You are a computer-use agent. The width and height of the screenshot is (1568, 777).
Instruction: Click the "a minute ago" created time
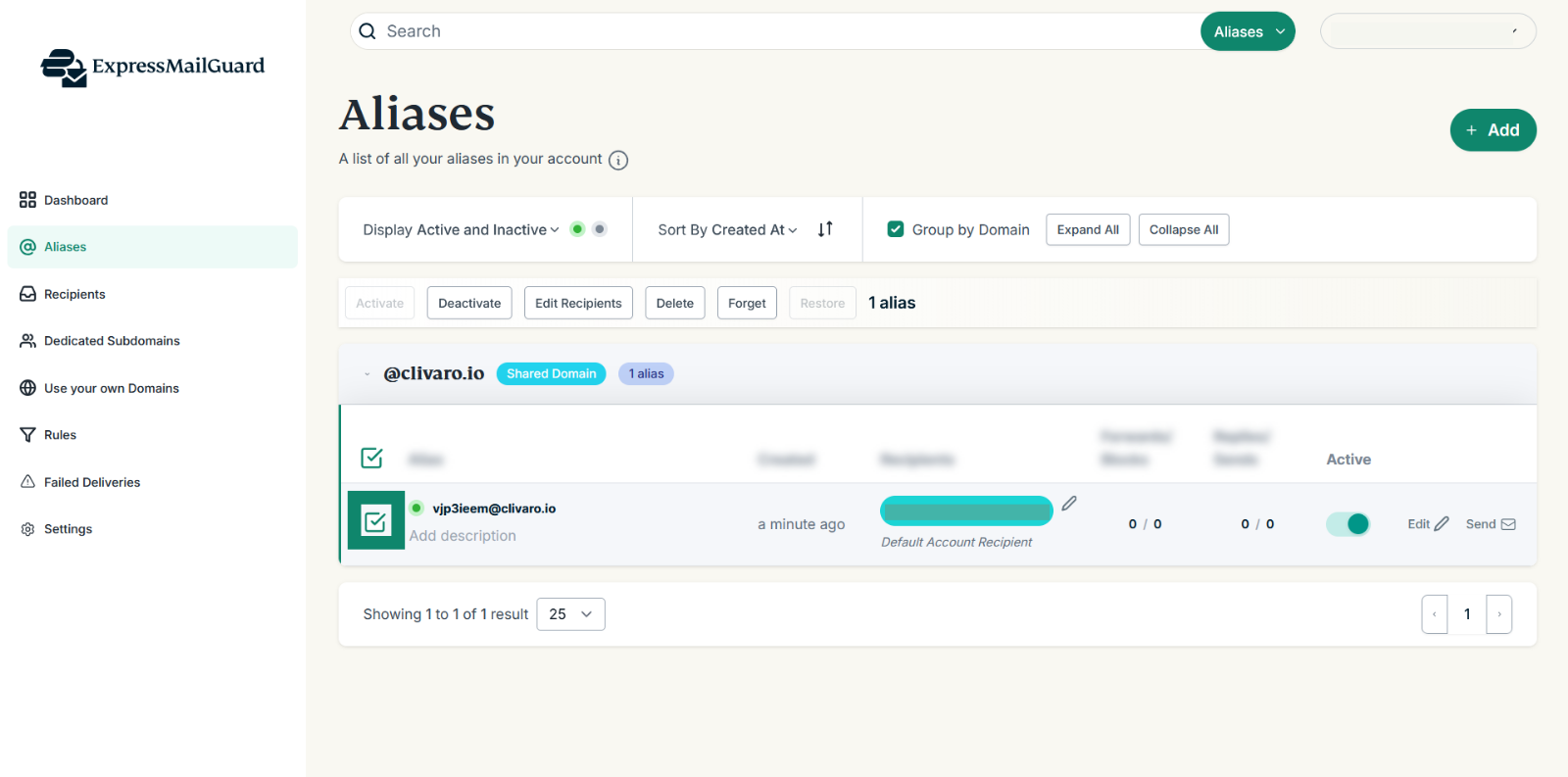801,524
